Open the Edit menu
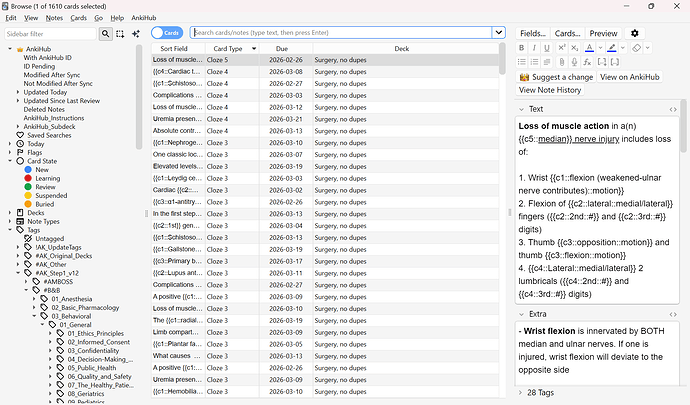Screen dimensions: 690x405 point(11,18)
